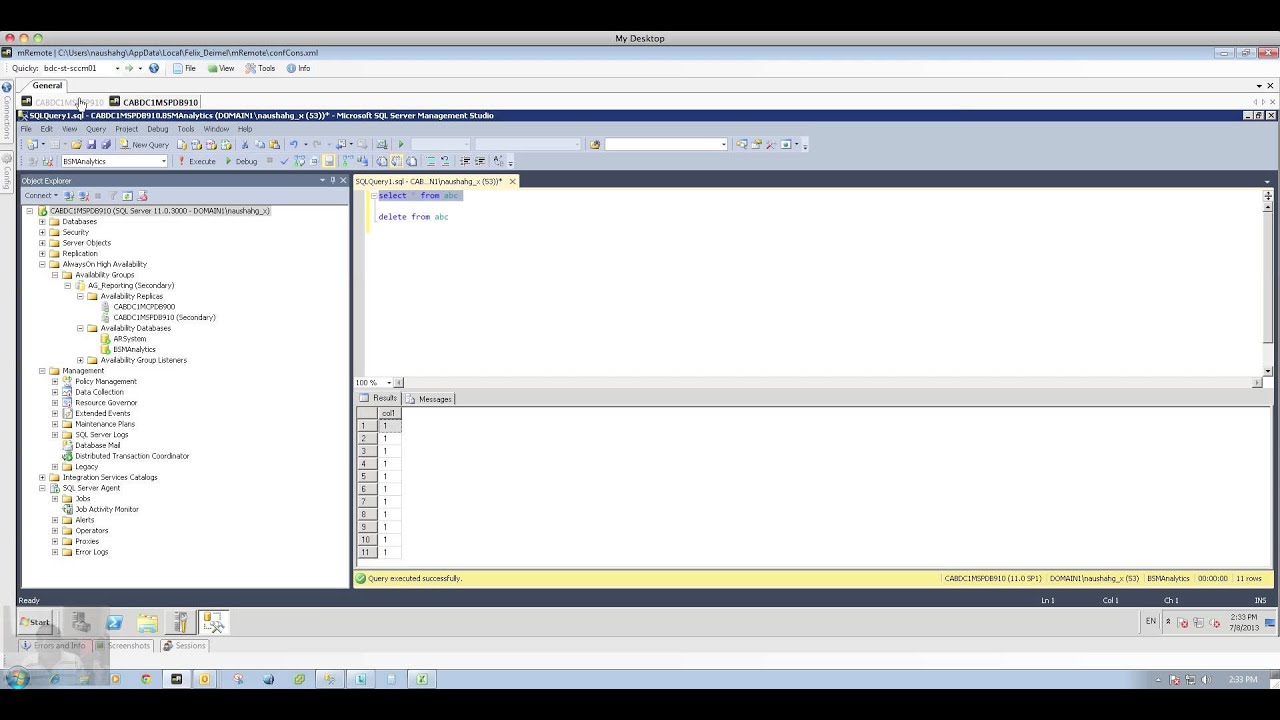Select Database Mail node
Screen dimensions: 1280x720
(97, 445)
